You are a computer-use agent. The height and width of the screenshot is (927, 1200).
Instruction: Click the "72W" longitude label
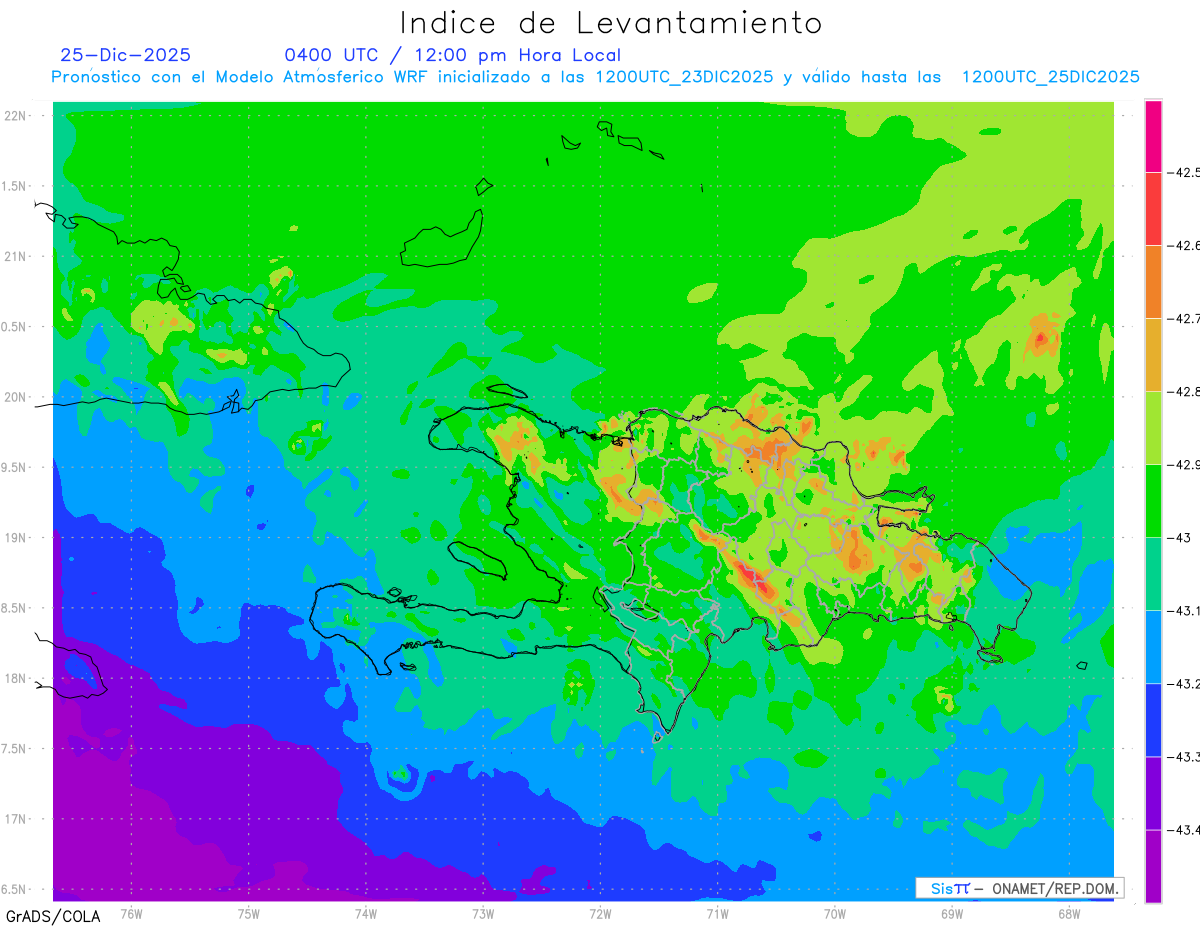pyautogui.click(x=600, y=913)
